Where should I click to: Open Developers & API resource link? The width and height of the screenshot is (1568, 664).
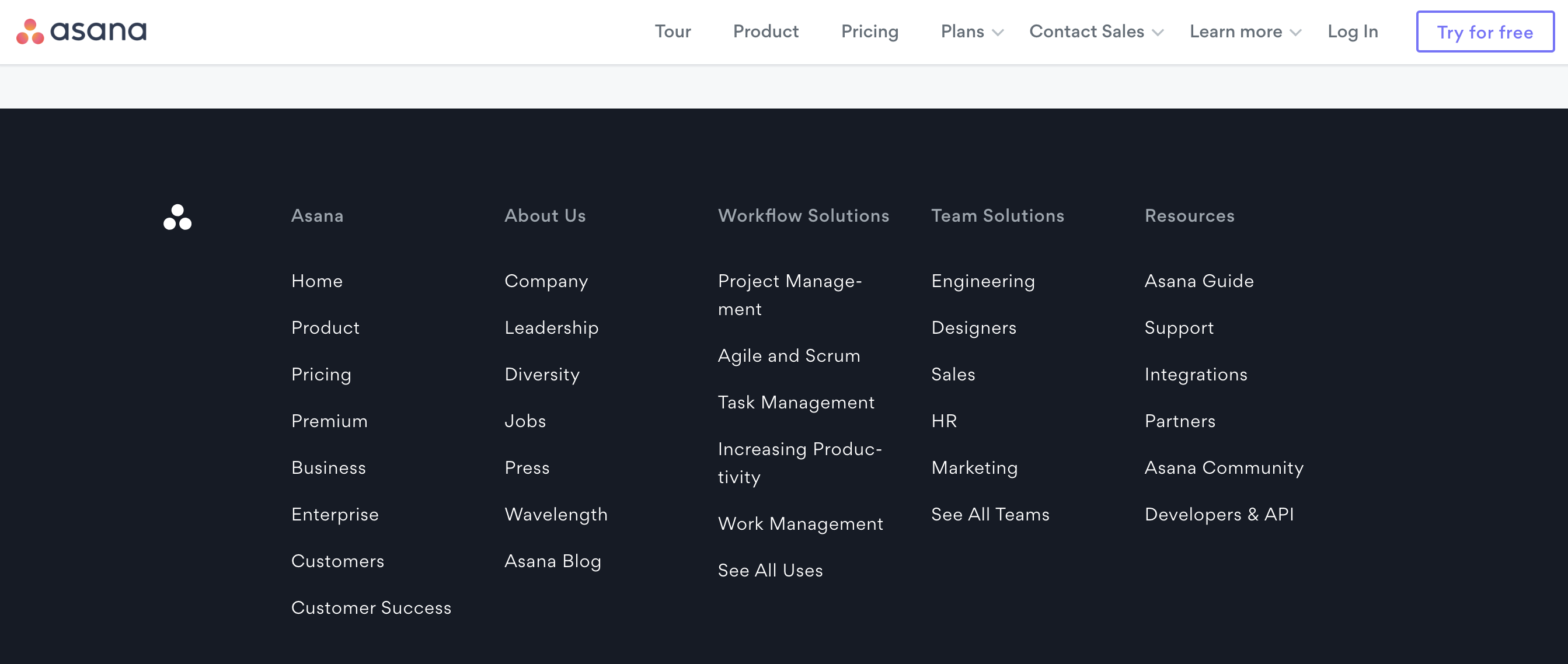pyautogui.click(x=1218, y=514)
